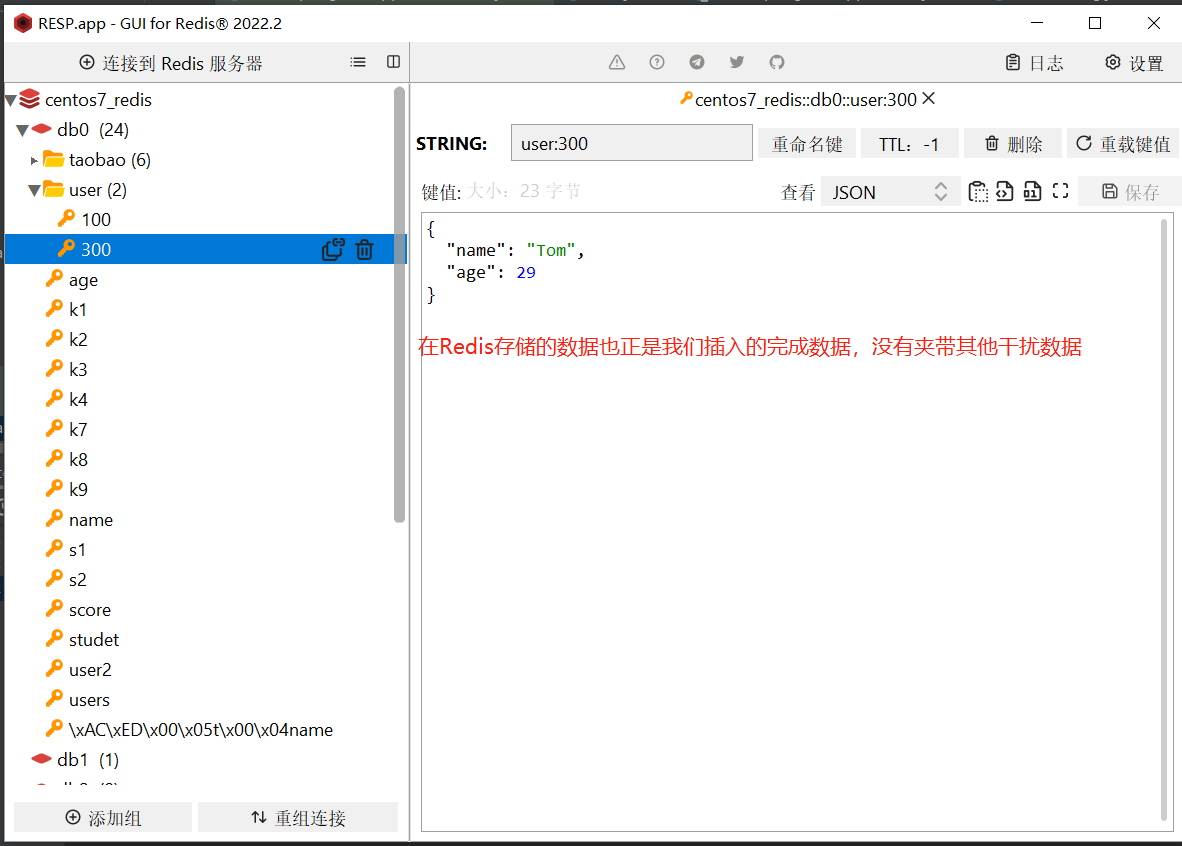Click 连接到 Redis 服务器 button
1182x846 pixels.
click(171, 63)
